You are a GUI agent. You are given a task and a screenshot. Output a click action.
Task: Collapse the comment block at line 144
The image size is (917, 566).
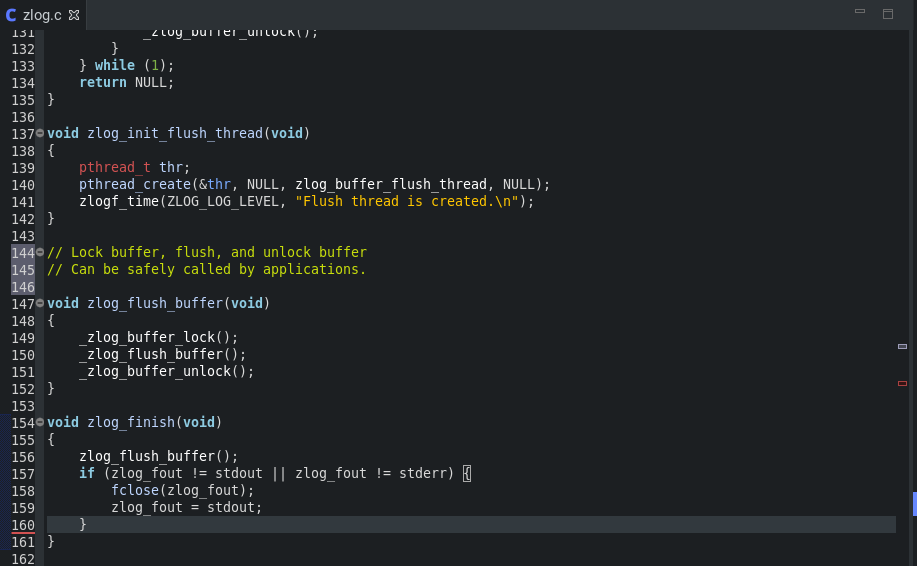click(40, 253)
